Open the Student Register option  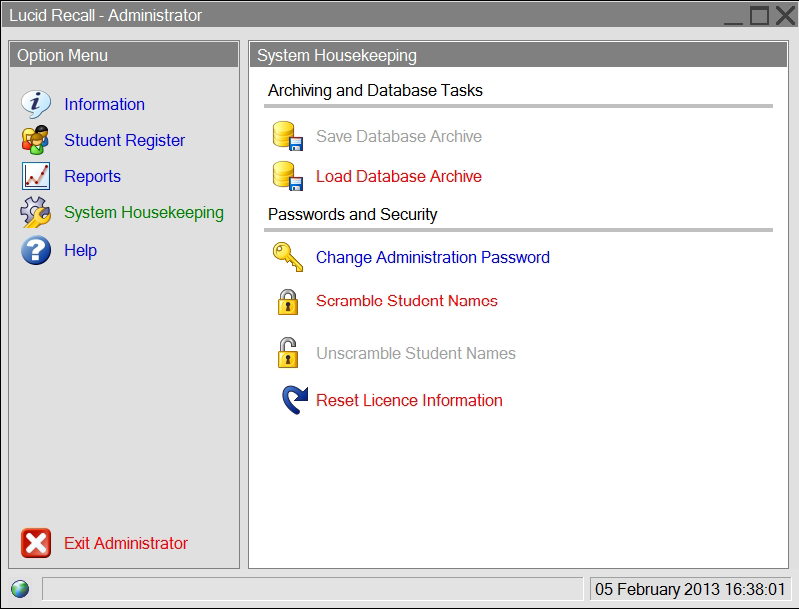point(124,140)
